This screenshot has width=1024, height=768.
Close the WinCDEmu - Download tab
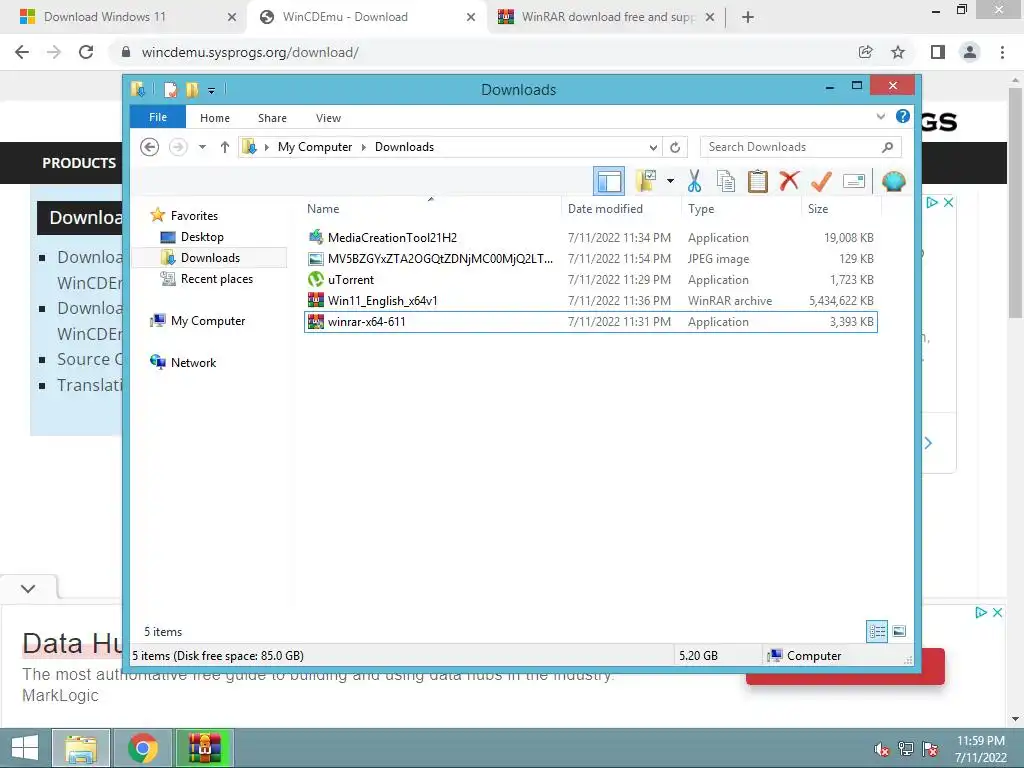click(x=471, y=18)
